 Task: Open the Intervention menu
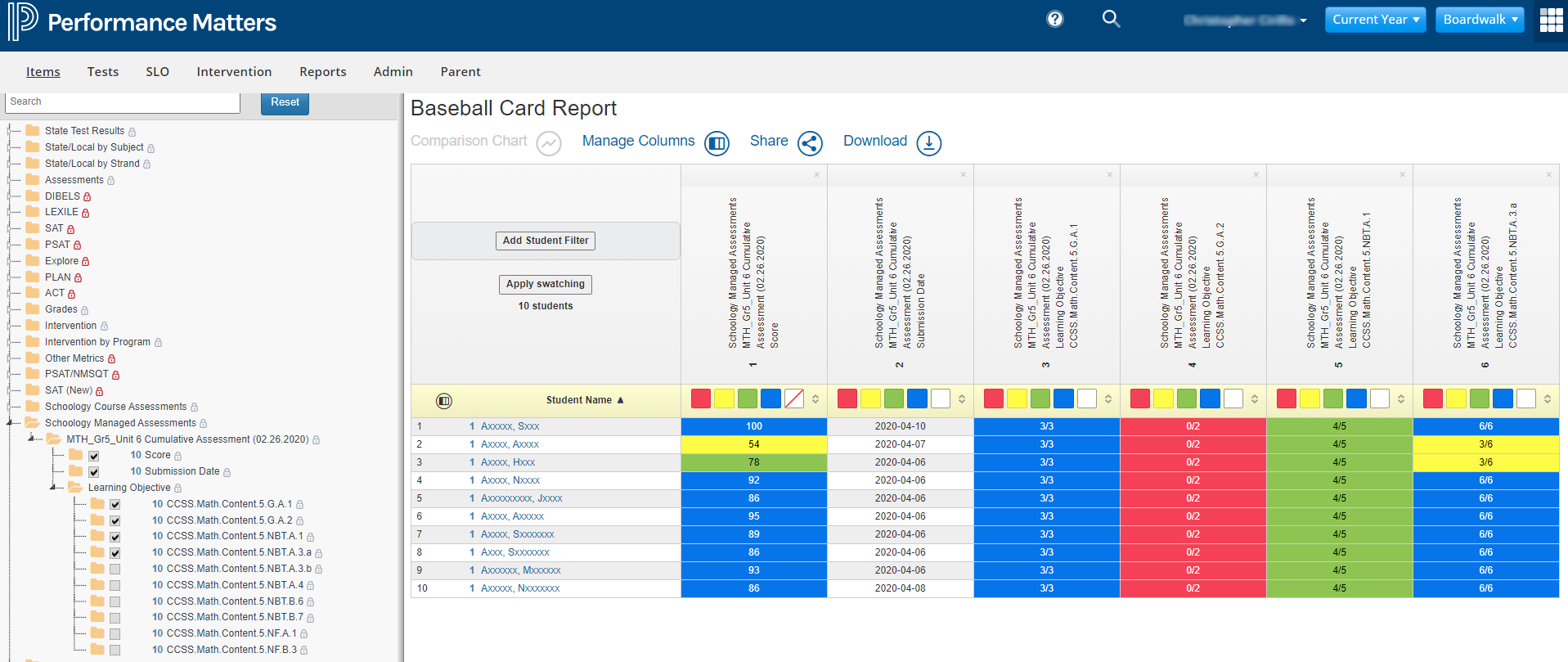click(234, 72)
